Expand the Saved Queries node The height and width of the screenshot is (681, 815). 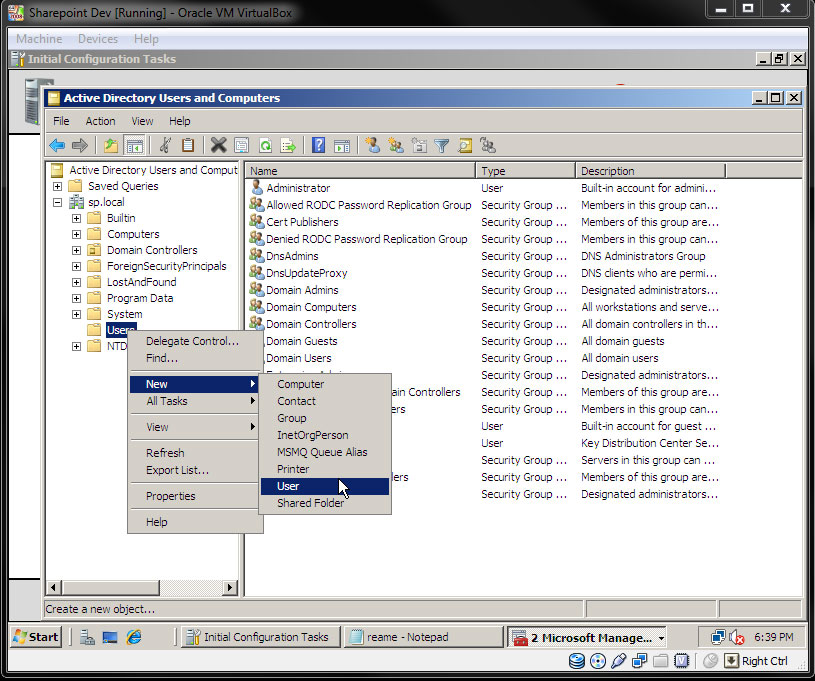click(58, 186)
